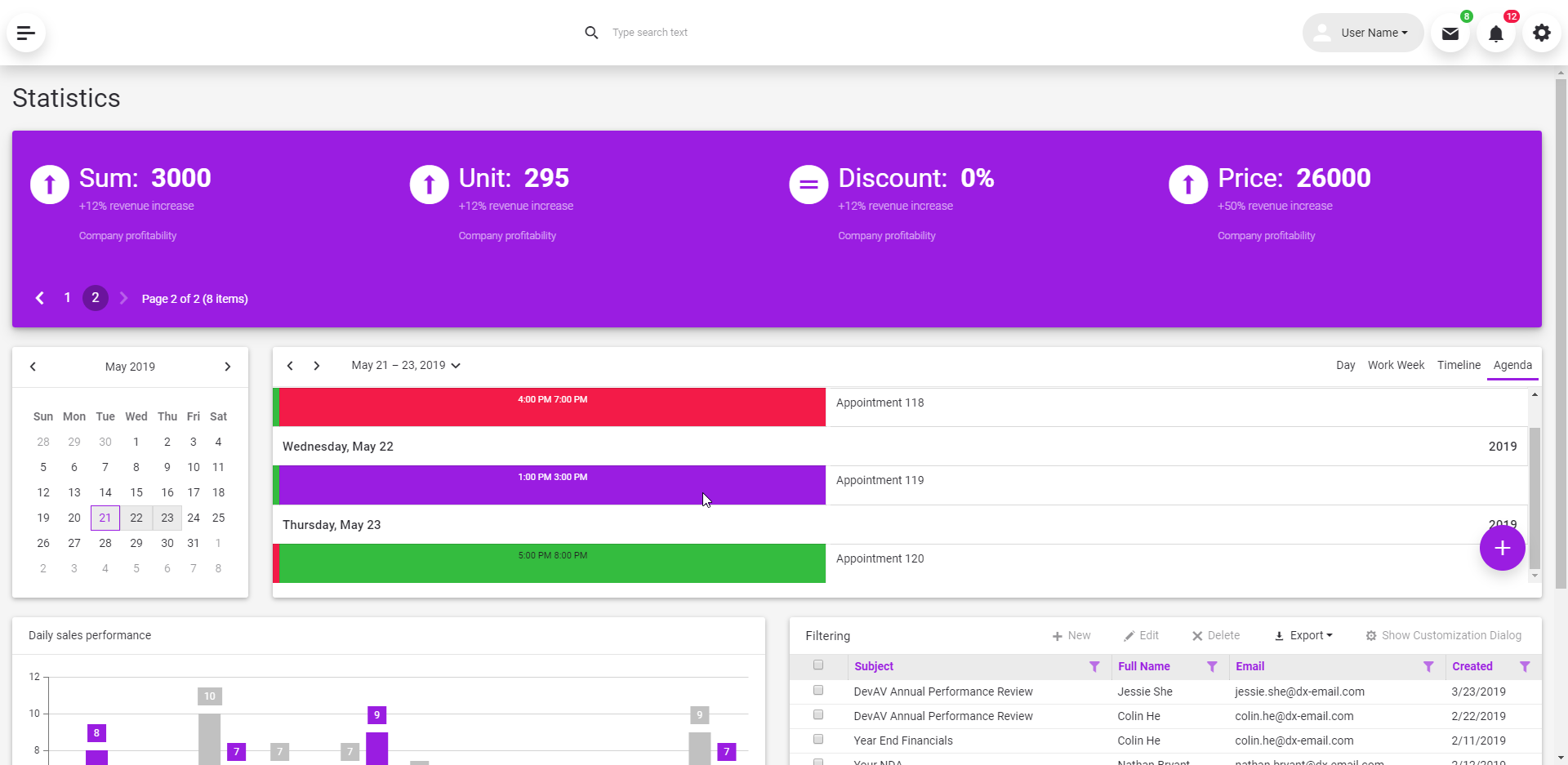The height and width of the screenshot is (765, 1568).
Task: Click Edit in the grid toolbar
Action: [x=1141, y=636]
